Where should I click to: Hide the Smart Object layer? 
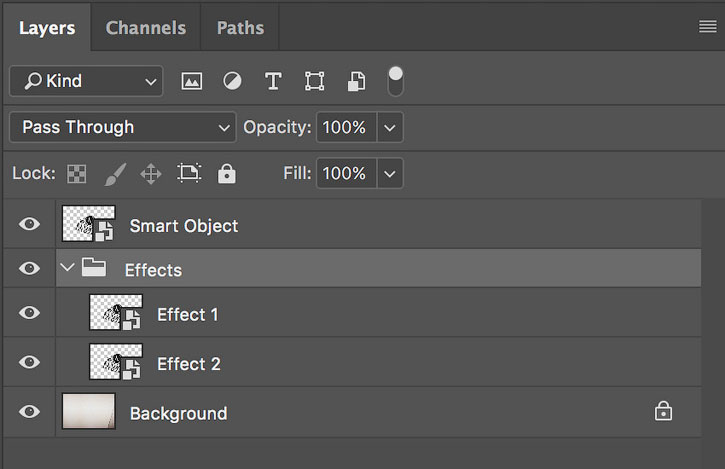coord(29,224)
